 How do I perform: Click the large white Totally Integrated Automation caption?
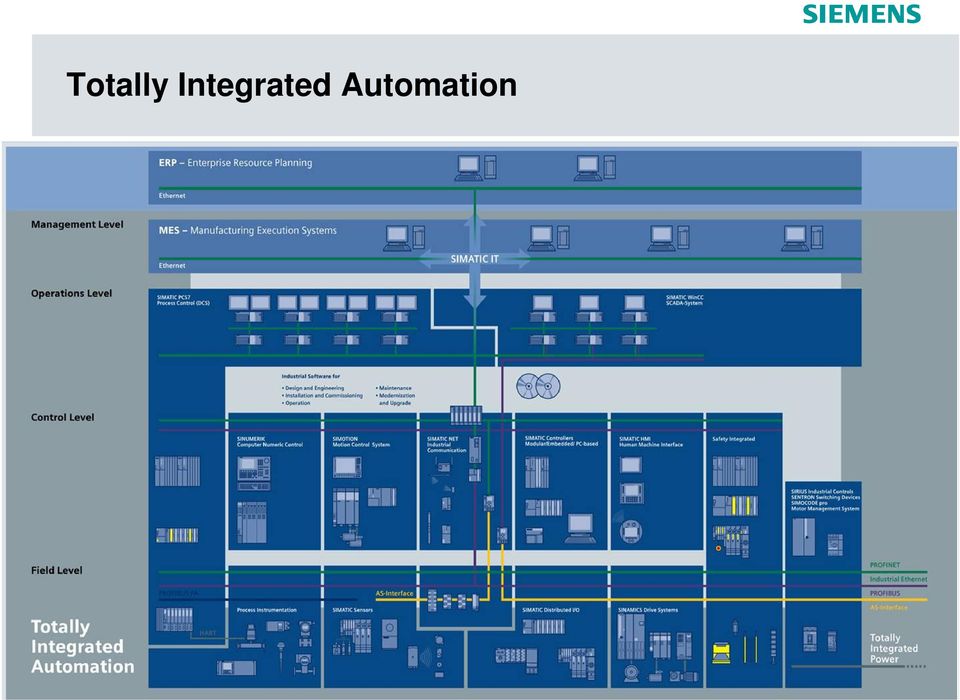click(x=82, y=647)
